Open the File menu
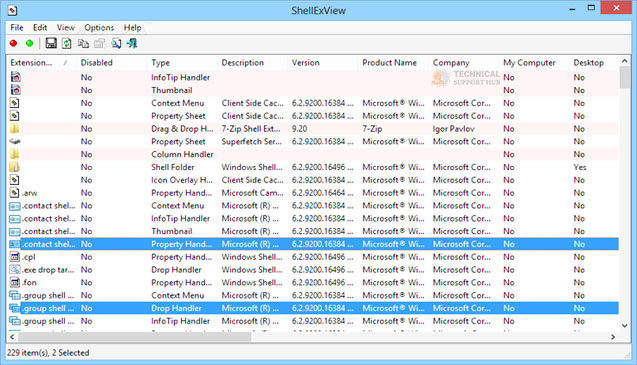 [x=17, y=28]
